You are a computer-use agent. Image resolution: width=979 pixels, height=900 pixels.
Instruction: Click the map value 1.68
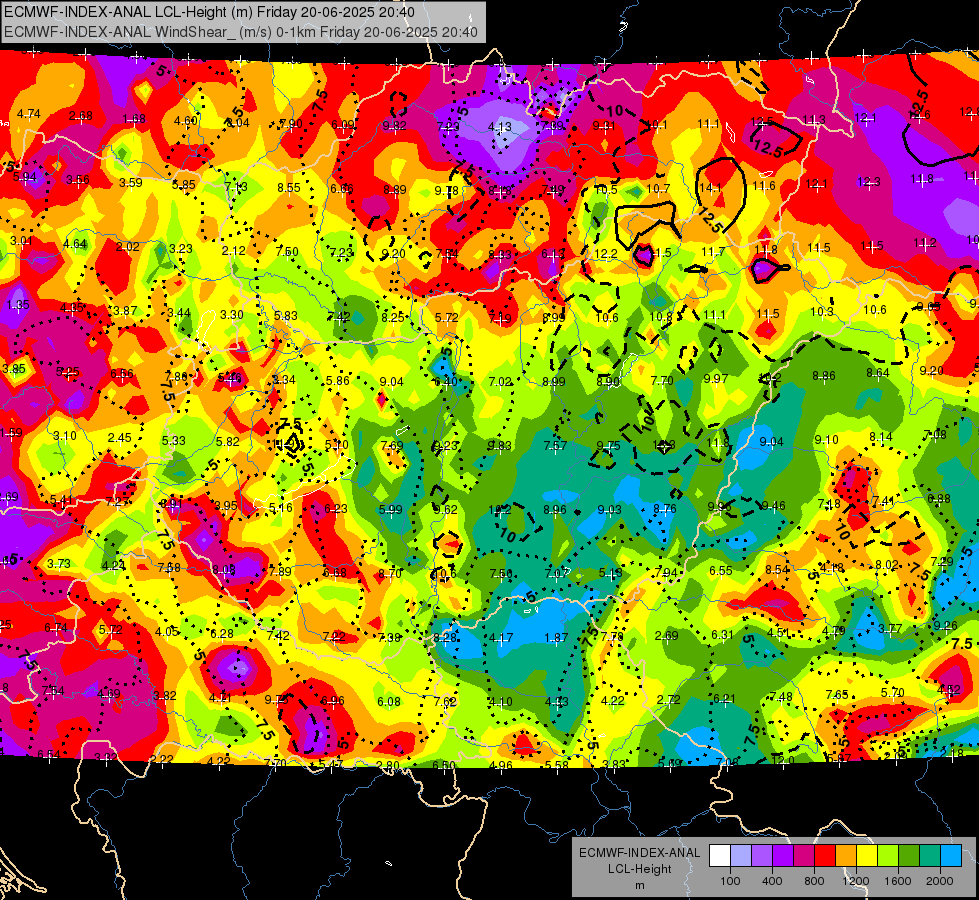point(134,119)
